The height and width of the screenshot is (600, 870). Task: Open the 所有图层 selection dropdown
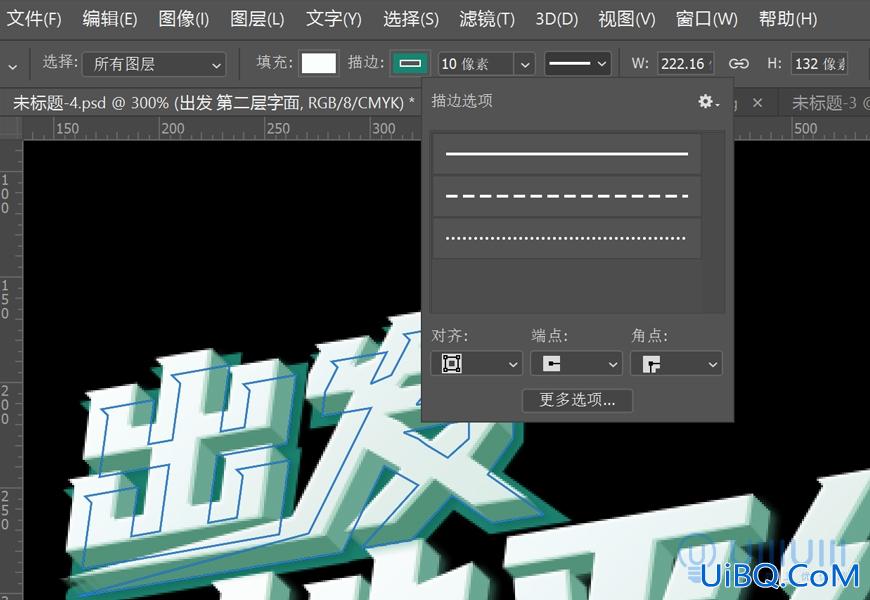154,64
